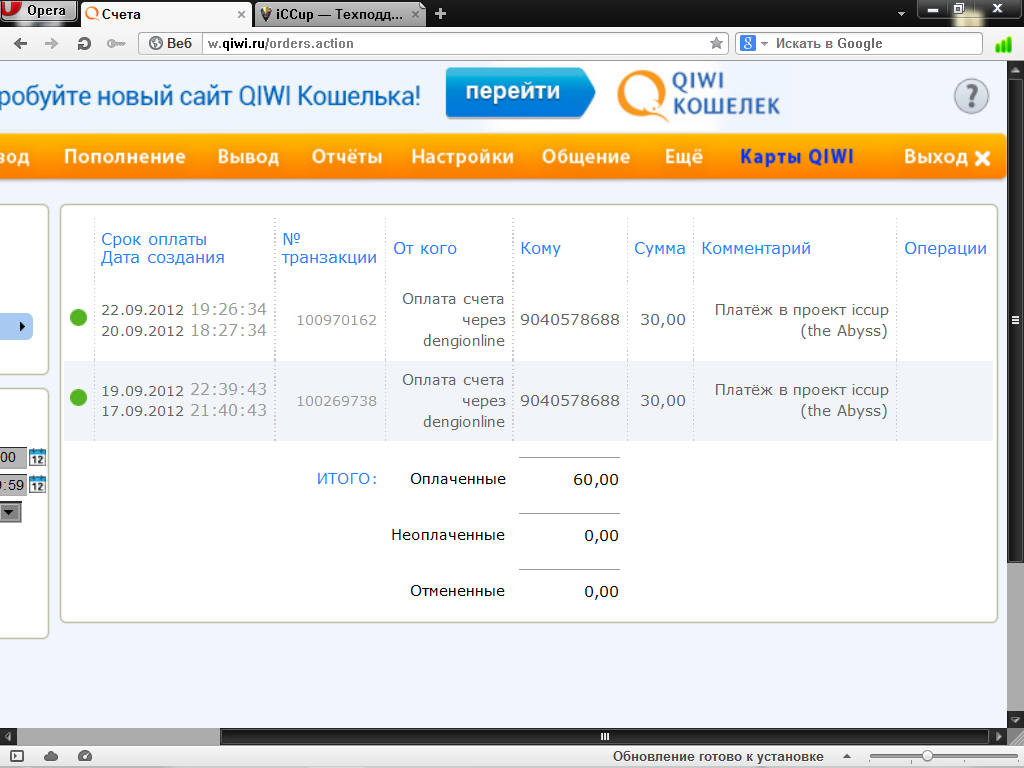Toggle Opera Turbo speedometer icon
The width and height of the screenshot is (1024, 768).
click(x=85, y=756)
